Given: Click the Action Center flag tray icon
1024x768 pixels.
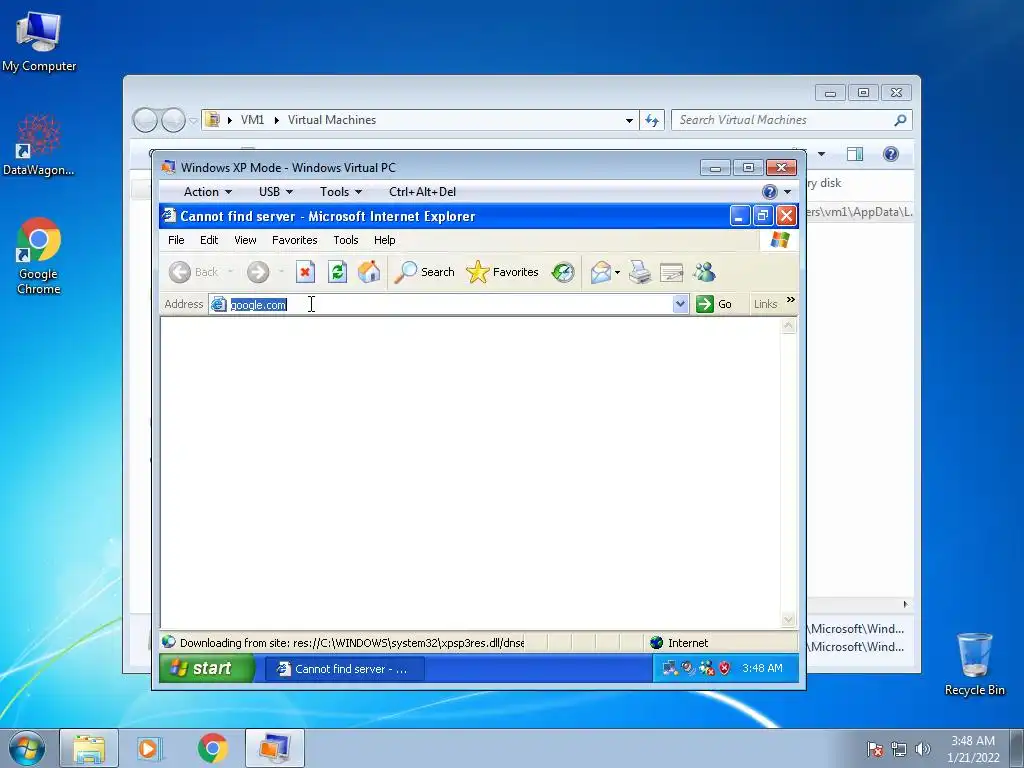Looking at the screenshot, I should coord(874,749).
